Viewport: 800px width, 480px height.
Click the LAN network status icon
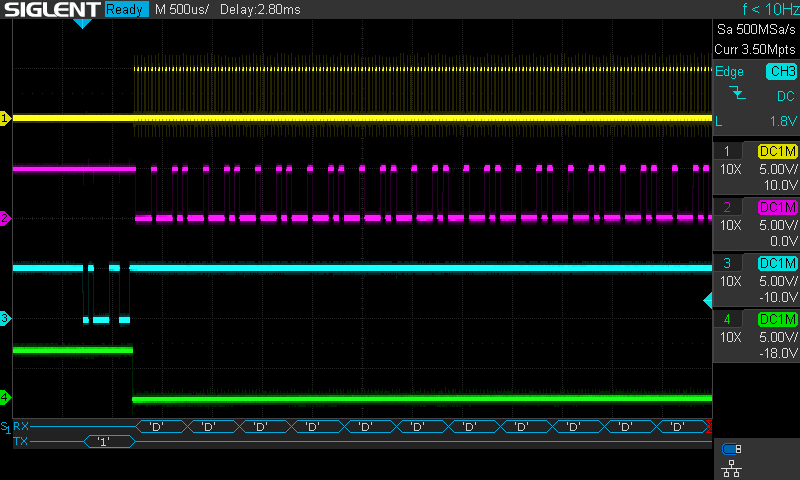point(731,467)
